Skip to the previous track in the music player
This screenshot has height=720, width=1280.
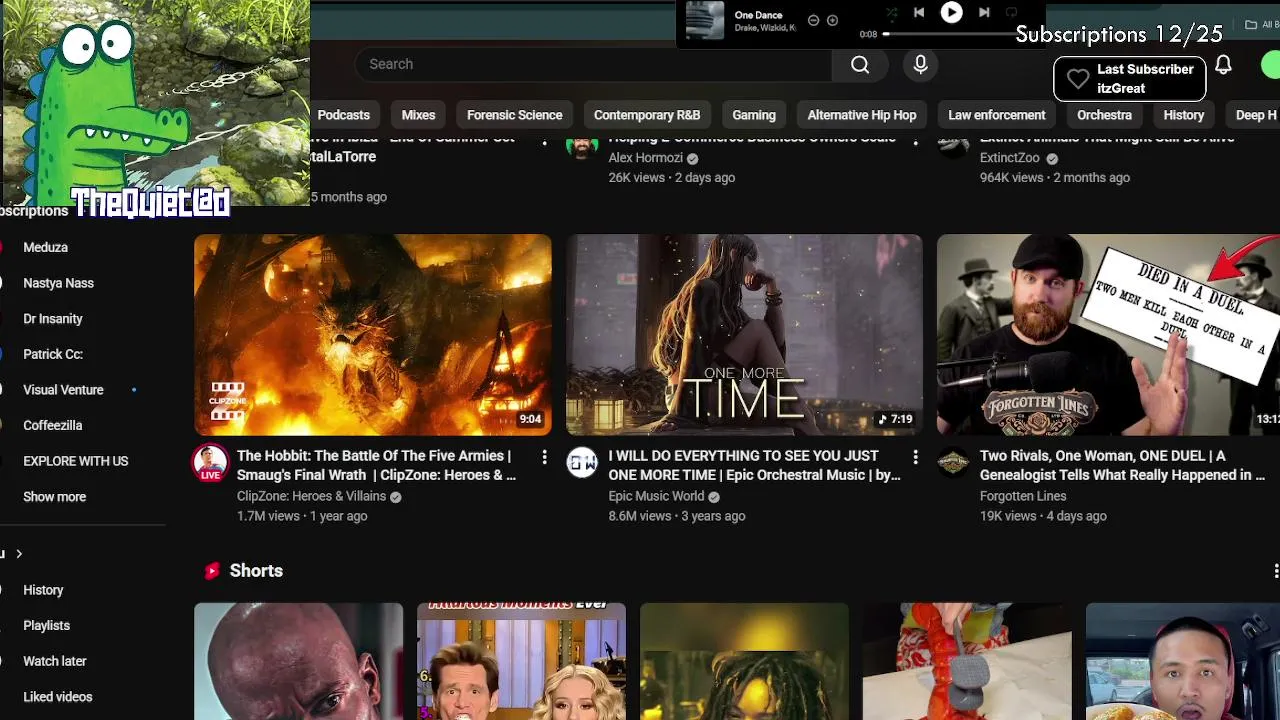click(918, 12)
